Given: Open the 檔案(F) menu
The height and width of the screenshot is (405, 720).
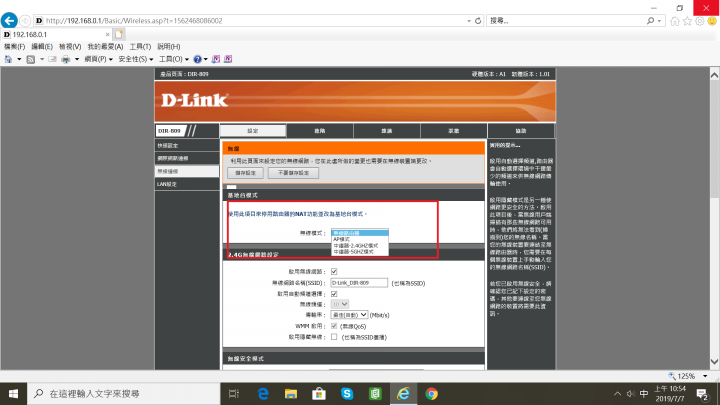Looking at the screenshot, I should pos(15,47).
